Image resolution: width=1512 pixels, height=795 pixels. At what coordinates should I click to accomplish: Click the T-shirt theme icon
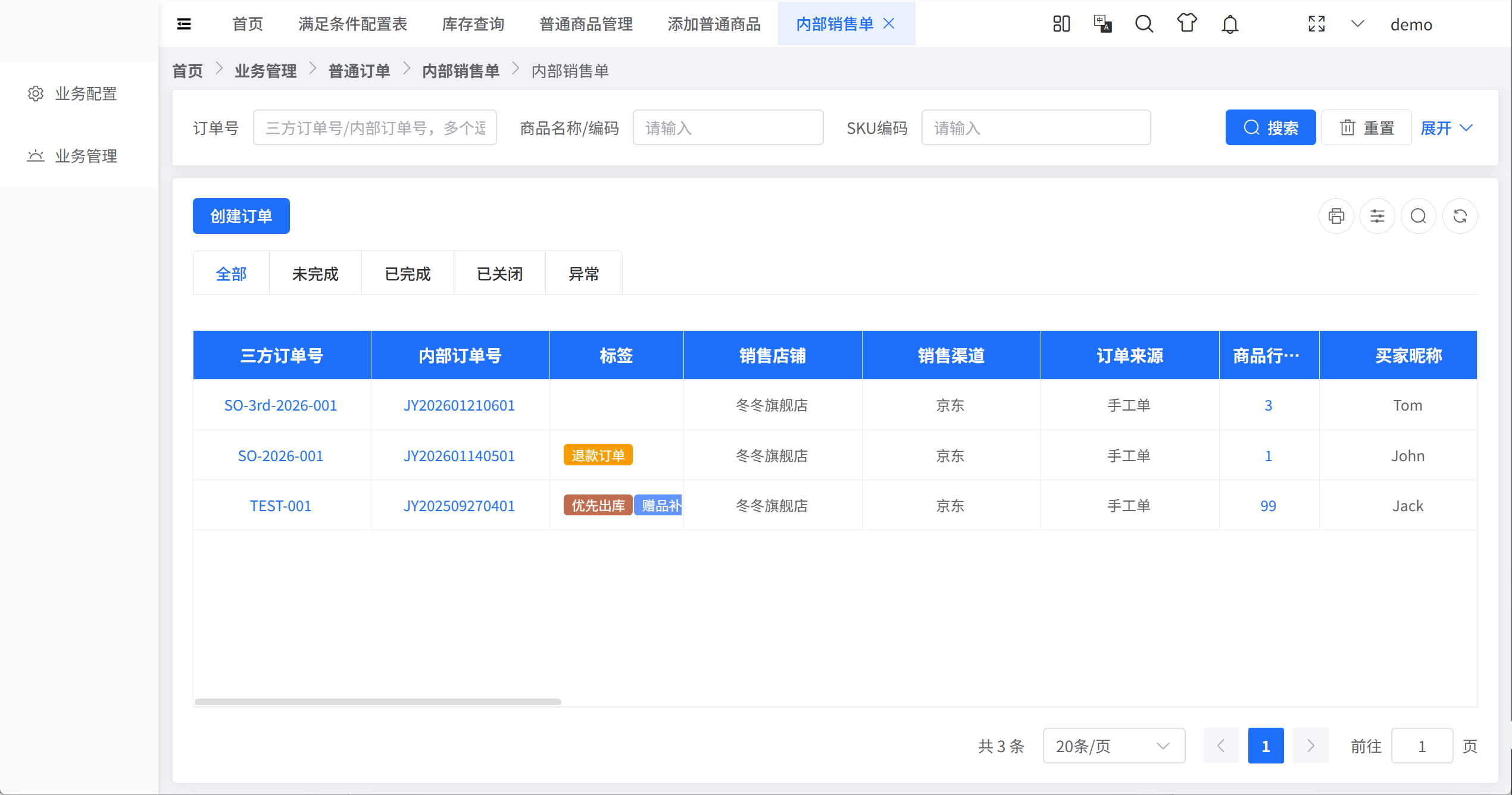point(1186,24)
